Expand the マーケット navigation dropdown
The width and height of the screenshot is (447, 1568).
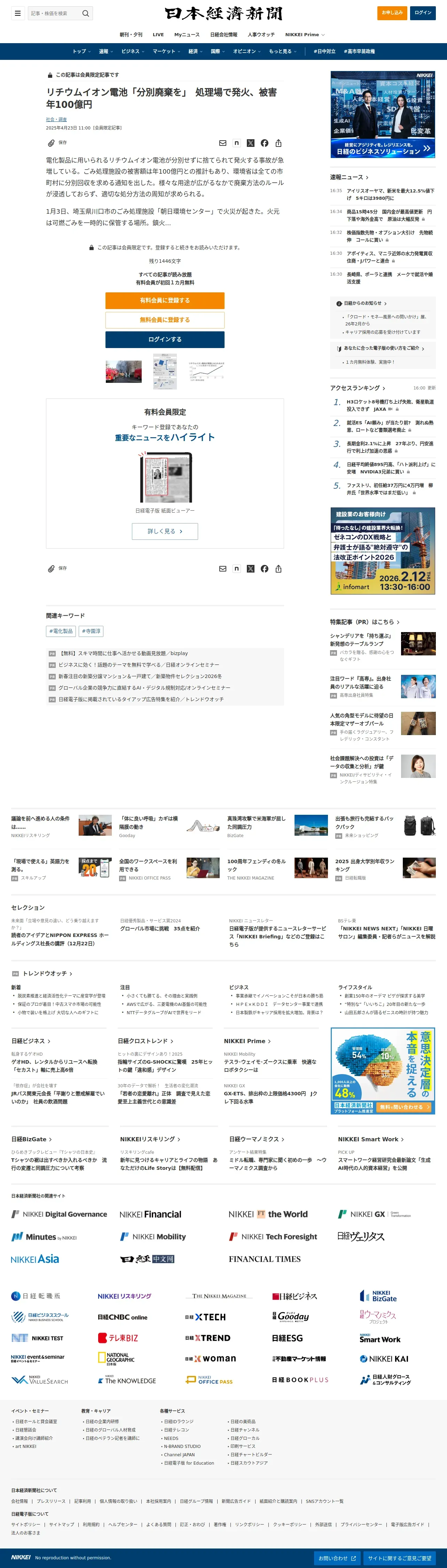pyautogui.click(x=166, y=51)
